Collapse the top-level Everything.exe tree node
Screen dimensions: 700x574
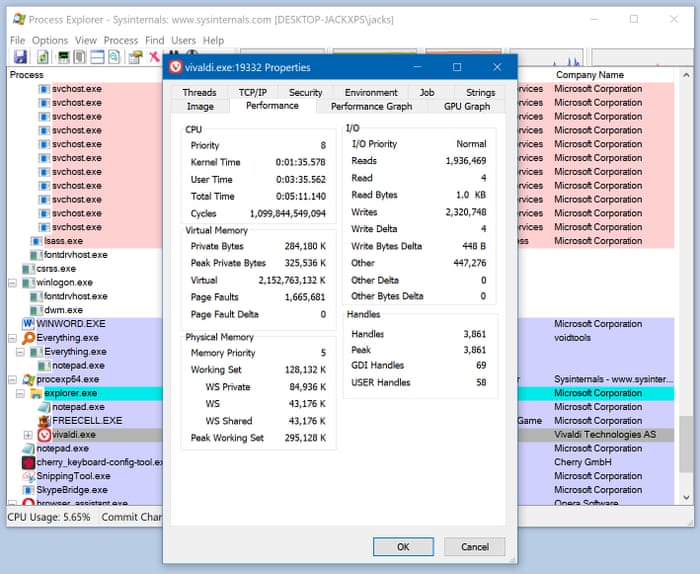[12, 338]
